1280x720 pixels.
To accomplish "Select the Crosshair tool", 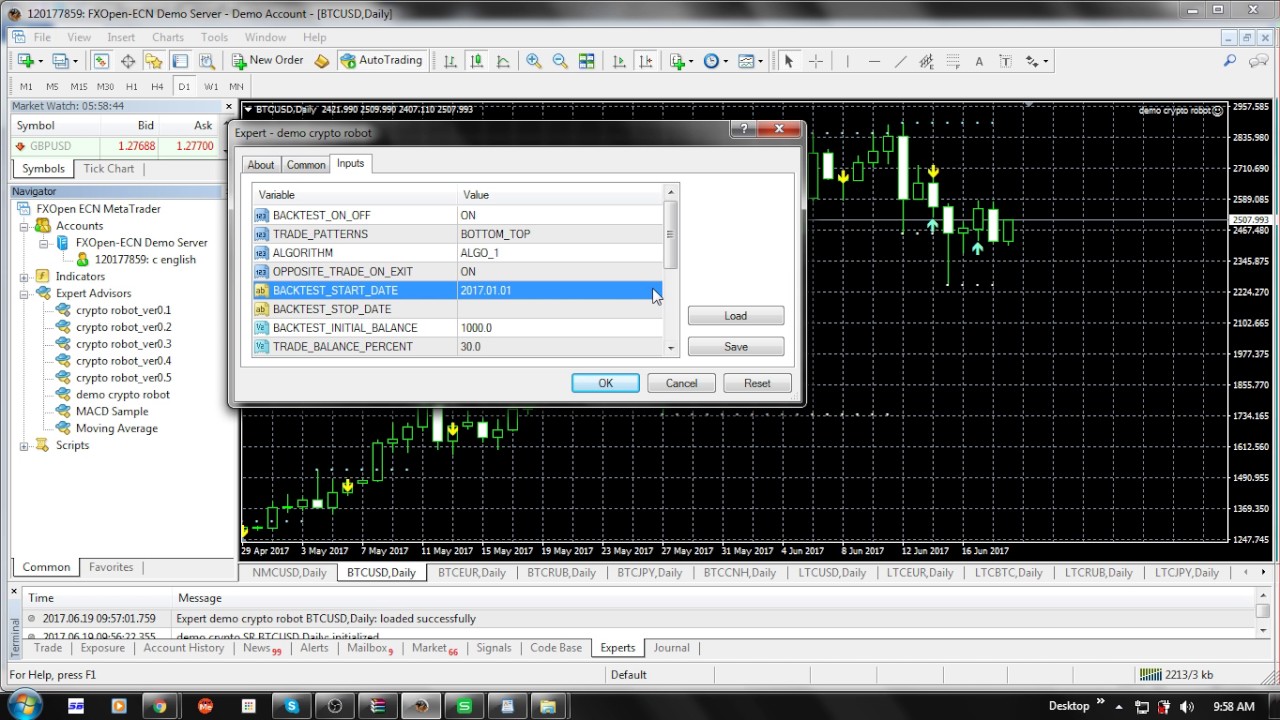I will [x=816, y=61].
